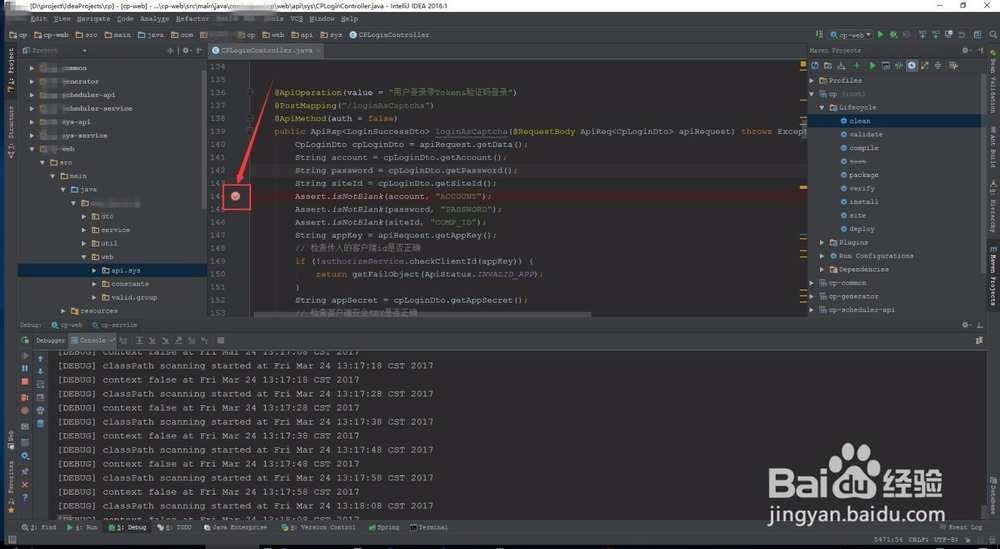Open Spring tool window button
The image size is (1000, 549).
coord(384,527)
